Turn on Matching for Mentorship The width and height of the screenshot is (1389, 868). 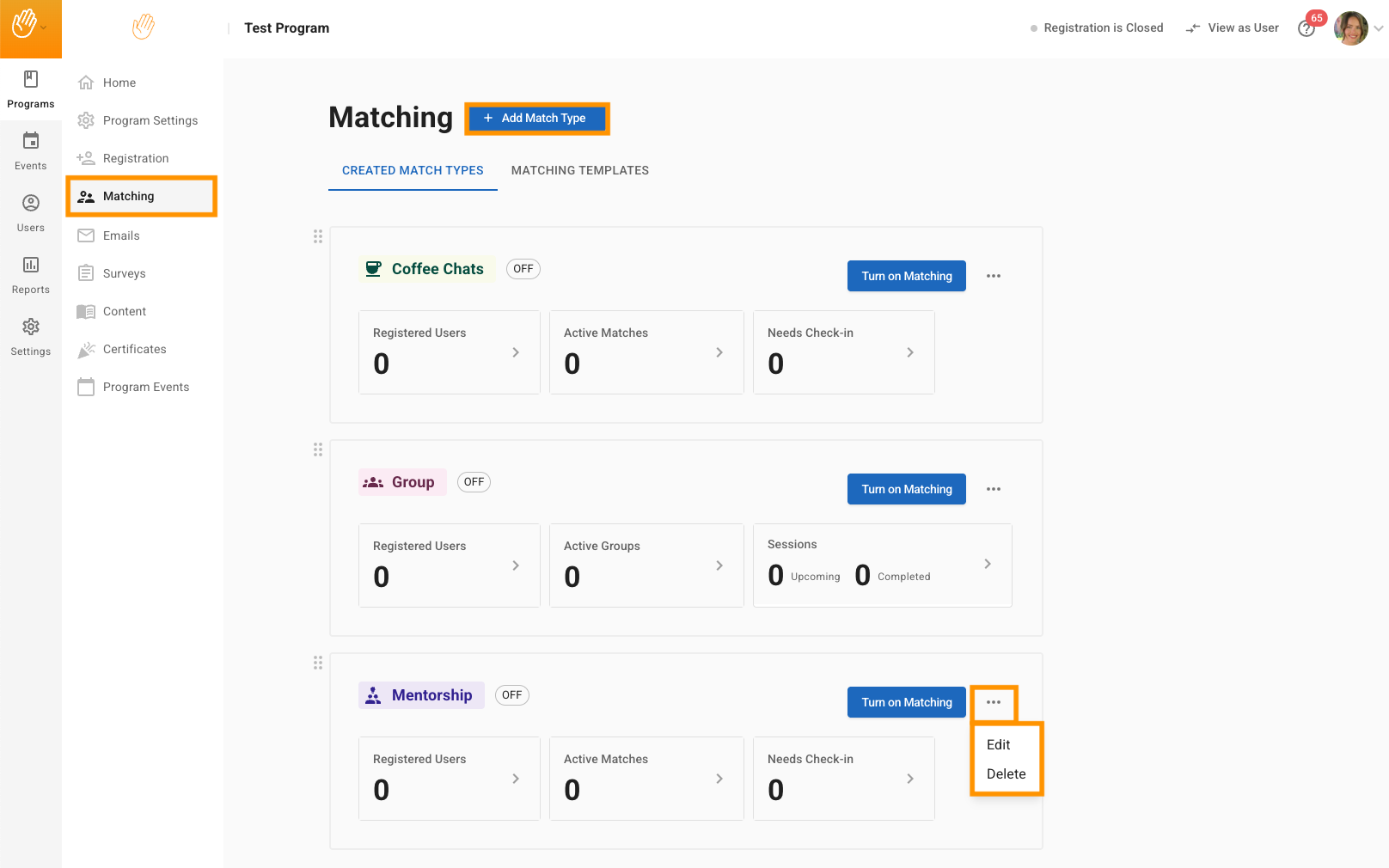tap(906, 702)
